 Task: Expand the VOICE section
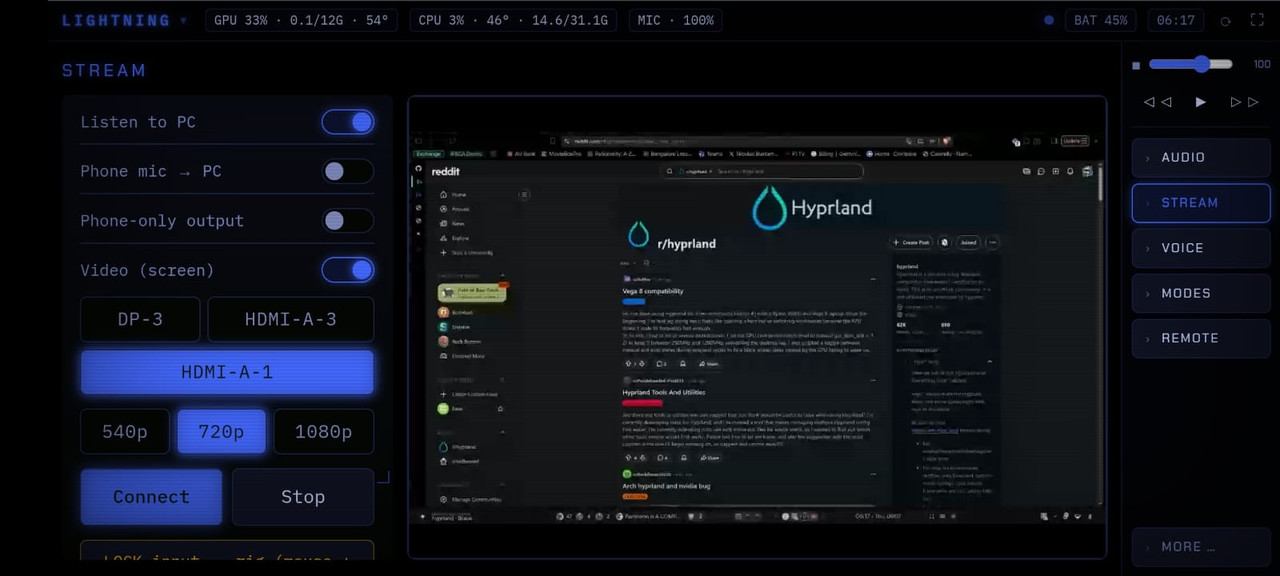1201,248
